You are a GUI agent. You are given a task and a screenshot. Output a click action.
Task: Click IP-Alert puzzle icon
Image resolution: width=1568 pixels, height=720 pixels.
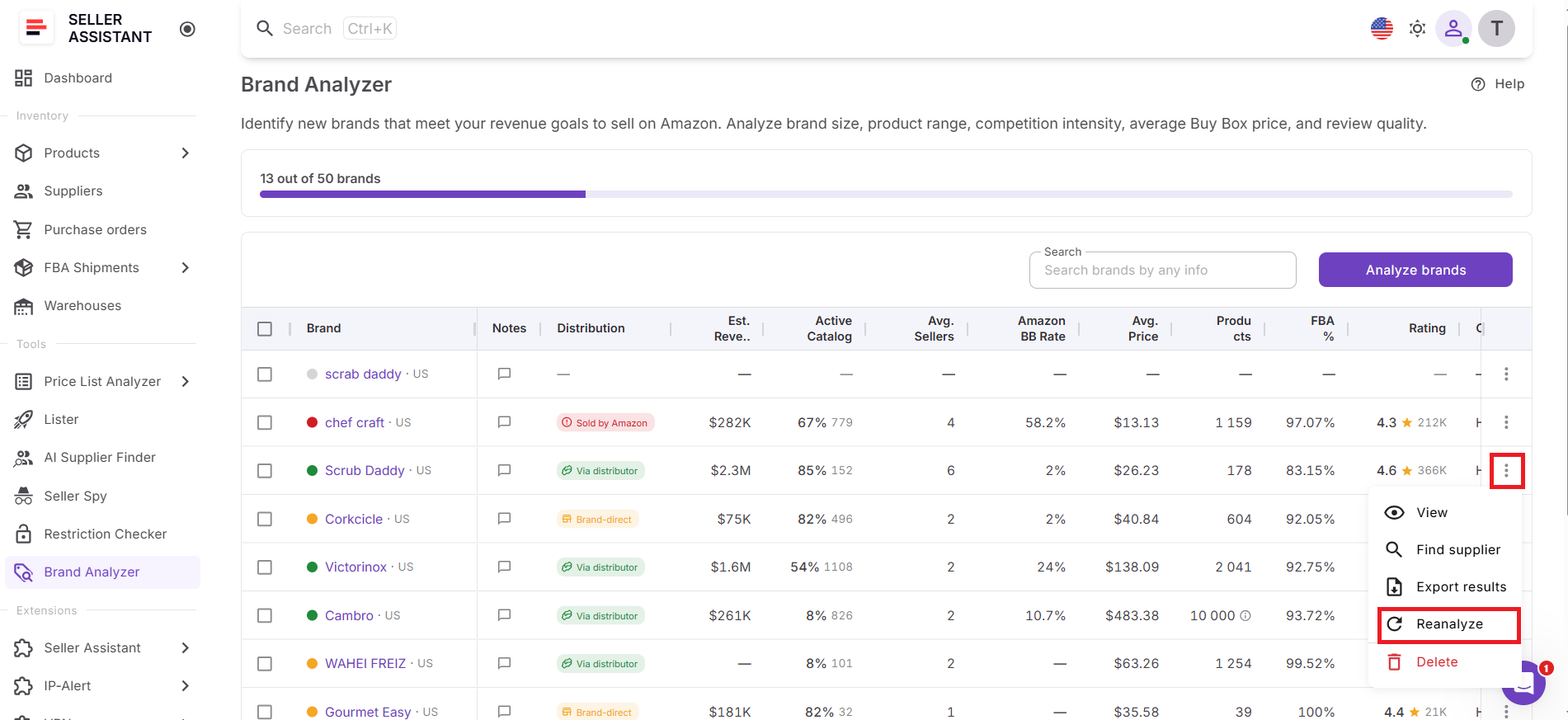point(23,685)
